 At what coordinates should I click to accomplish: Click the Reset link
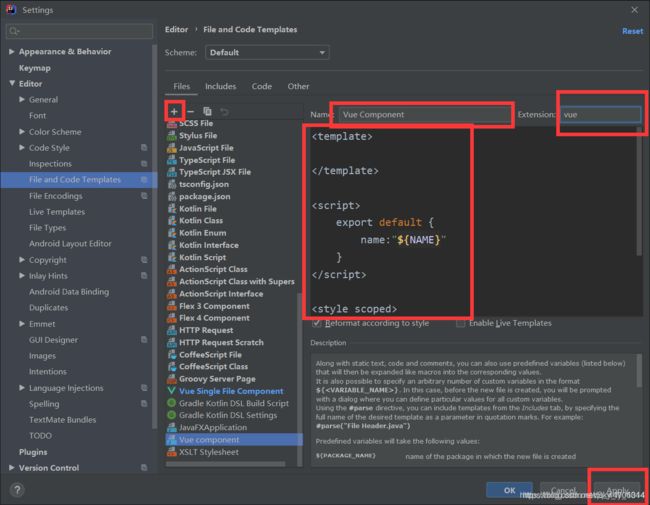tap(633, 31)
